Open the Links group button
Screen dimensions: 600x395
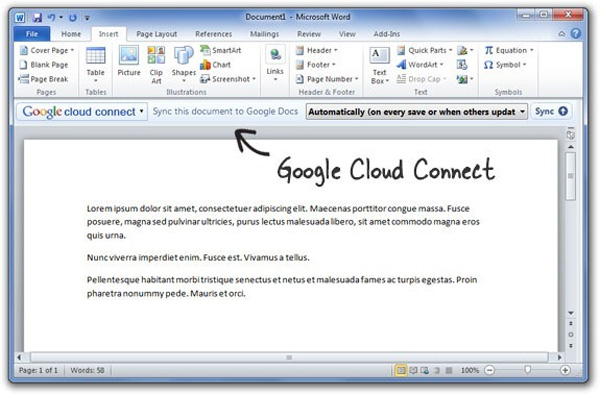click(x=275, y=64)
